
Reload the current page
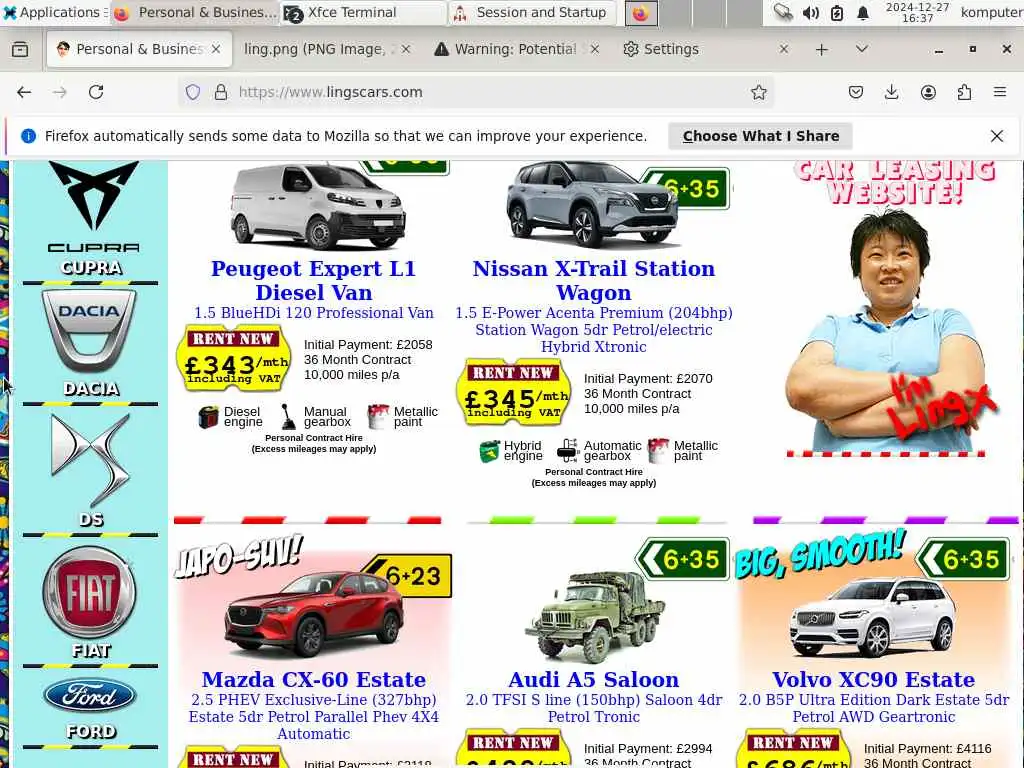[x=96, y=92]
